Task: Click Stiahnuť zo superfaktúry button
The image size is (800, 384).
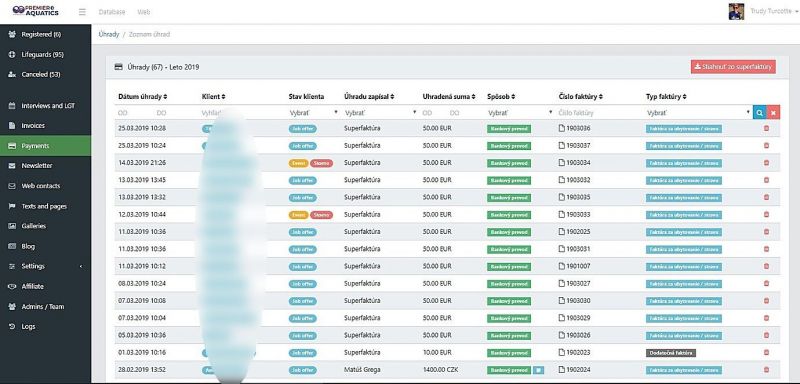Action: point(733,67)
